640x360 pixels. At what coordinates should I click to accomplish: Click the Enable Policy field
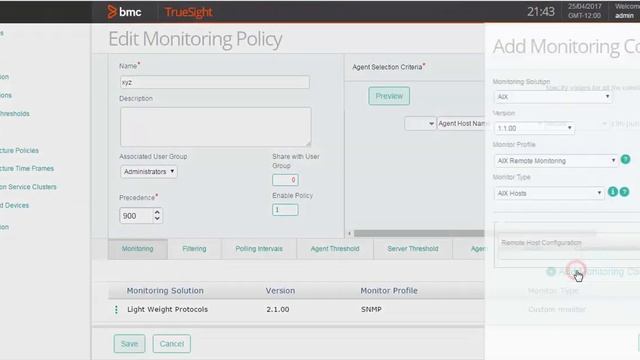285,210
